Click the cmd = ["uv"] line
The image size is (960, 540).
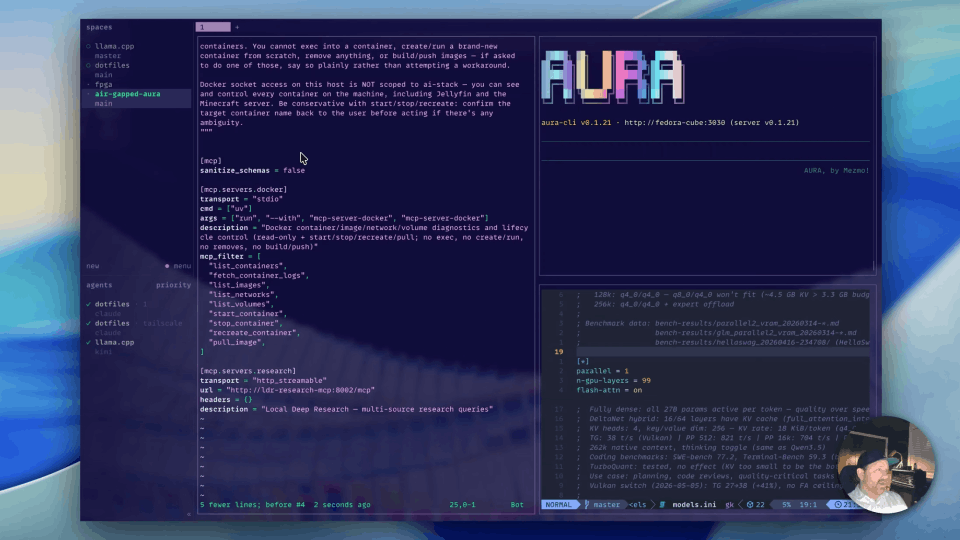click(226, 208)
